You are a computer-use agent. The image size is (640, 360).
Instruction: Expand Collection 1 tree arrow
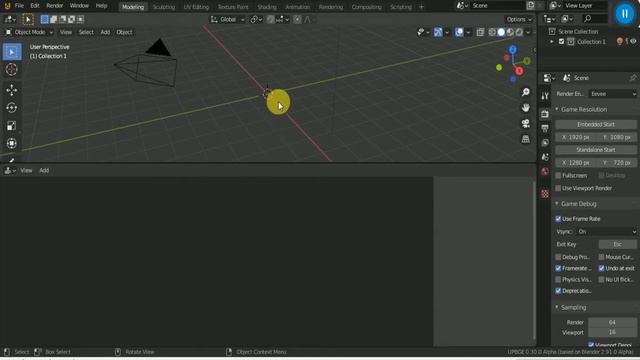pyautogui.click(x=552, y=42)
